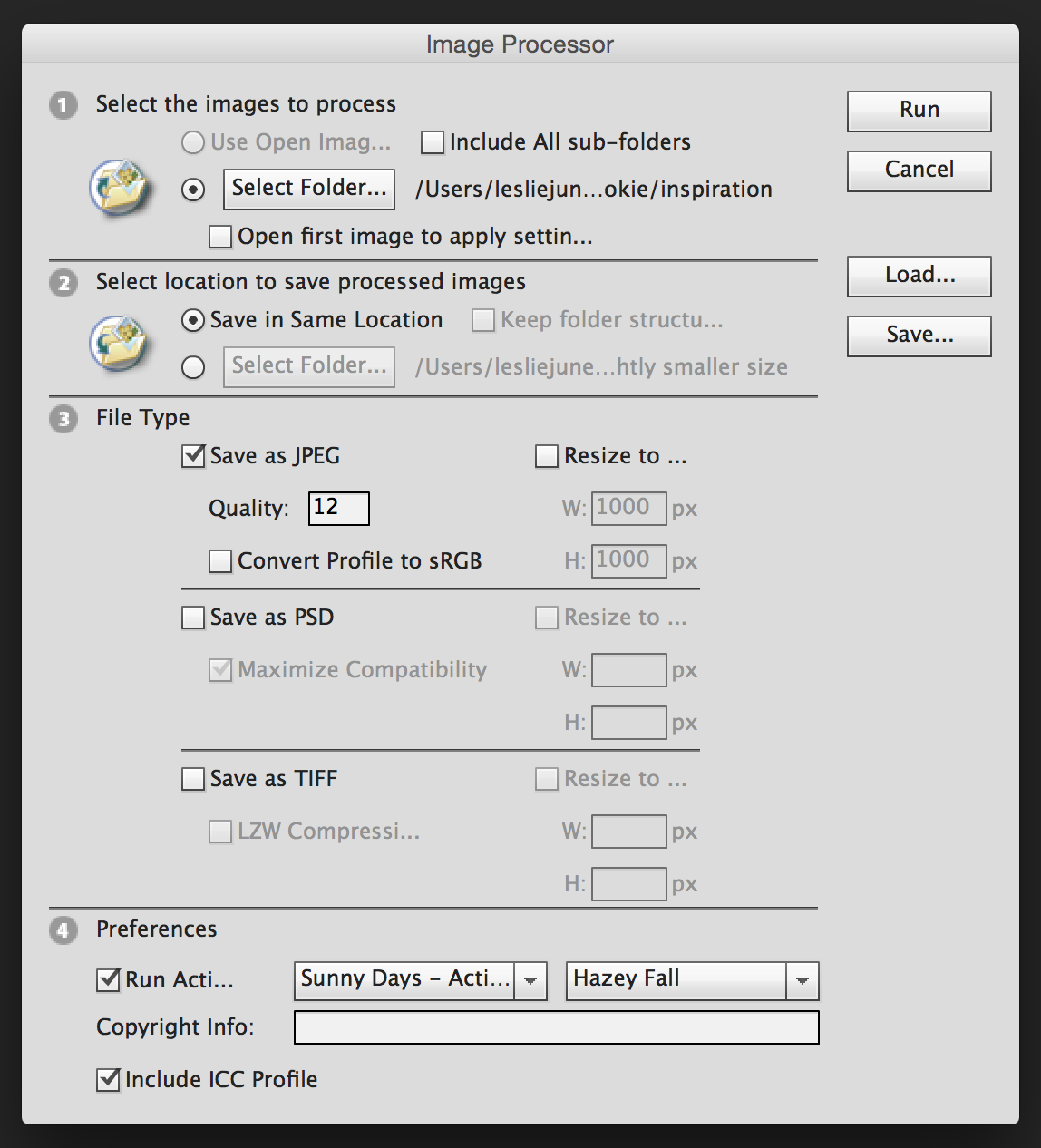
Task: Click Run to process images
Action: (919, 110)
